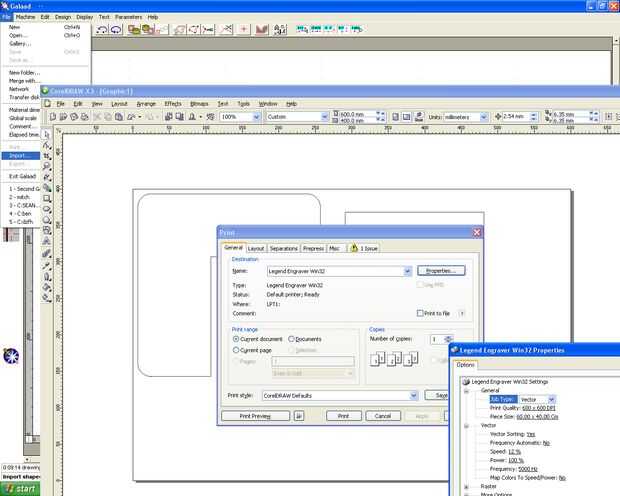Viewport: 620px width, 496px height.
Task: Open the Arrange menu in CorelDRAW
Action: (x=146, y=104)
